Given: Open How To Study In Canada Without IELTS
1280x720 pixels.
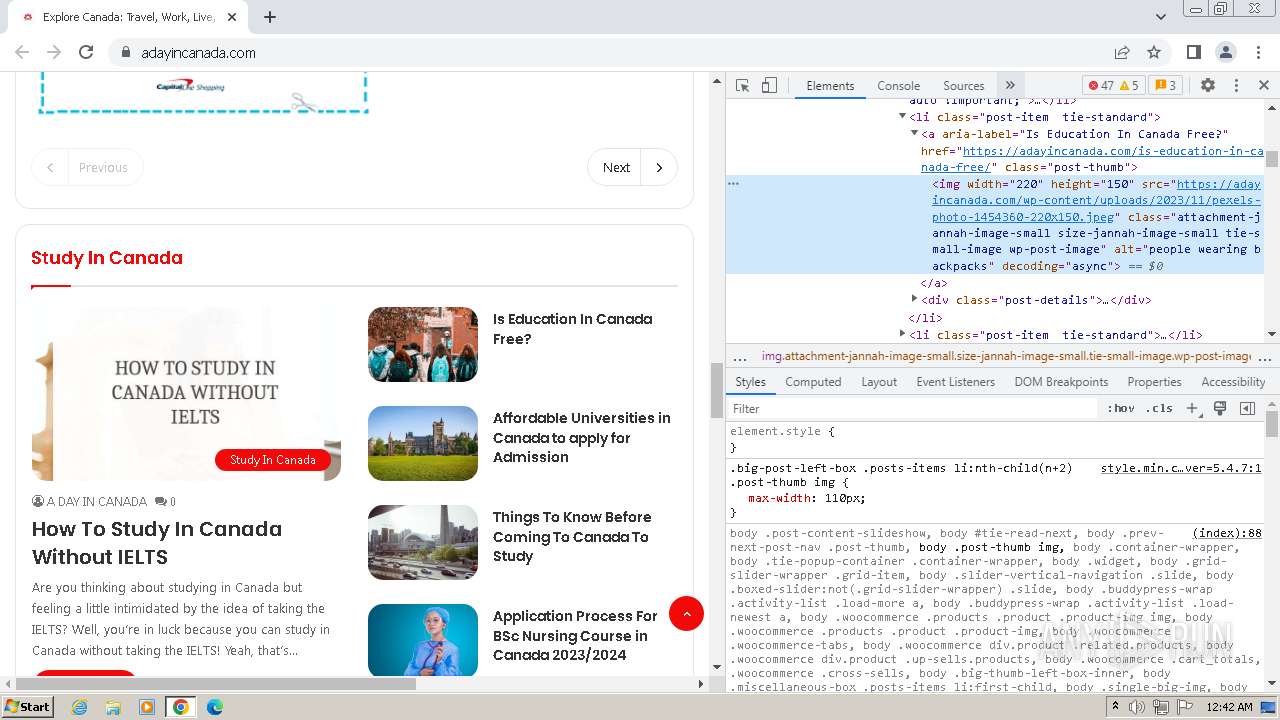Looking at the screenshot, I should tap(157, 543).
